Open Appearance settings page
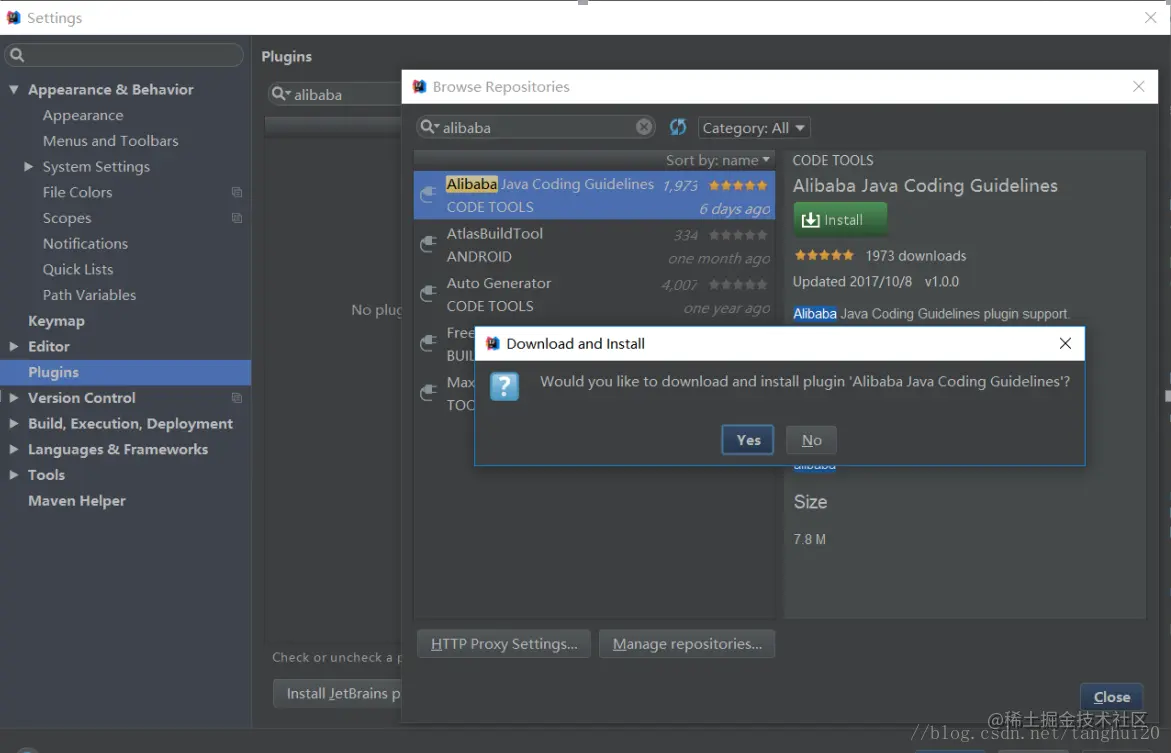This screenshot has height=753, width=1171. click(x=83, y=115)
